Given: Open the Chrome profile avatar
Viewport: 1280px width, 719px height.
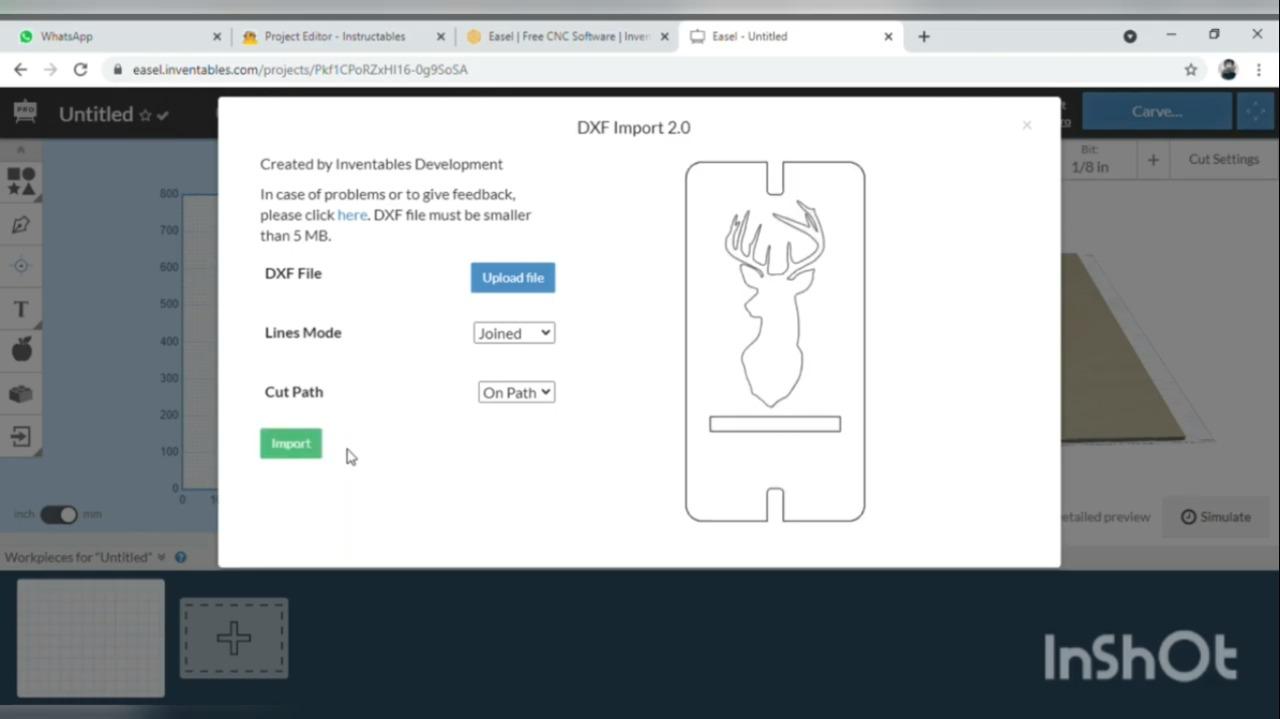Looking at the screenshot, I should (1228, 70).
